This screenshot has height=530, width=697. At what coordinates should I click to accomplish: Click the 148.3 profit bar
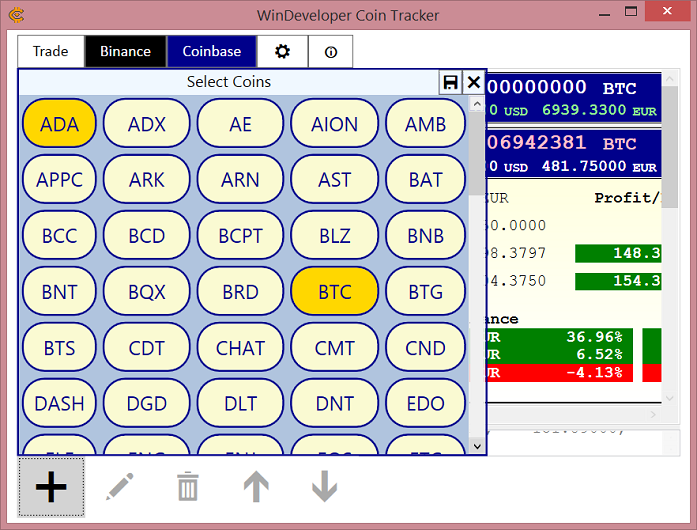[x=618, y=253]
